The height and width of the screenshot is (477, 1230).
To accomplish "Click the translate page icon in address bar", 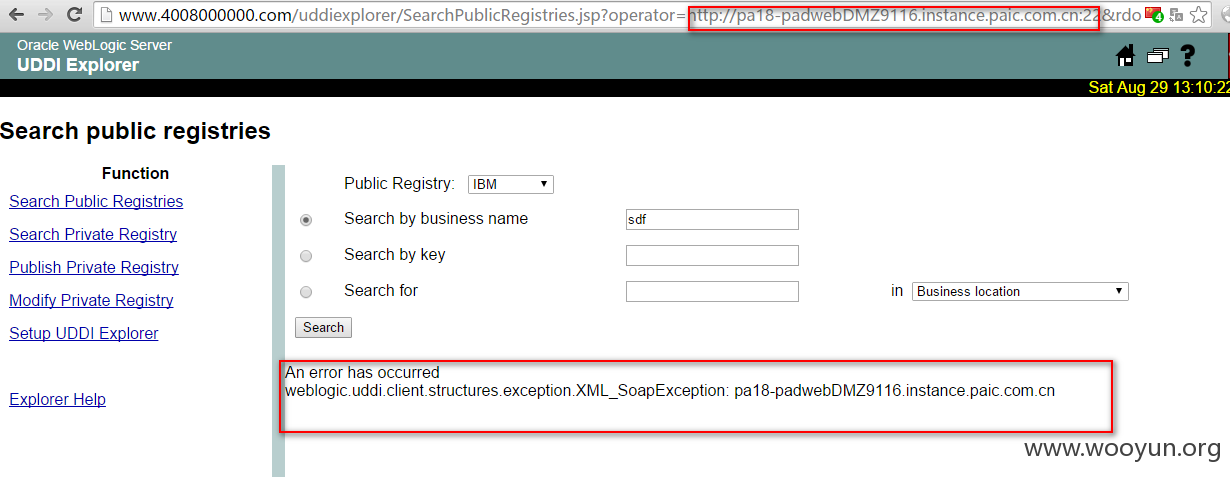I will pos(1177,15).
